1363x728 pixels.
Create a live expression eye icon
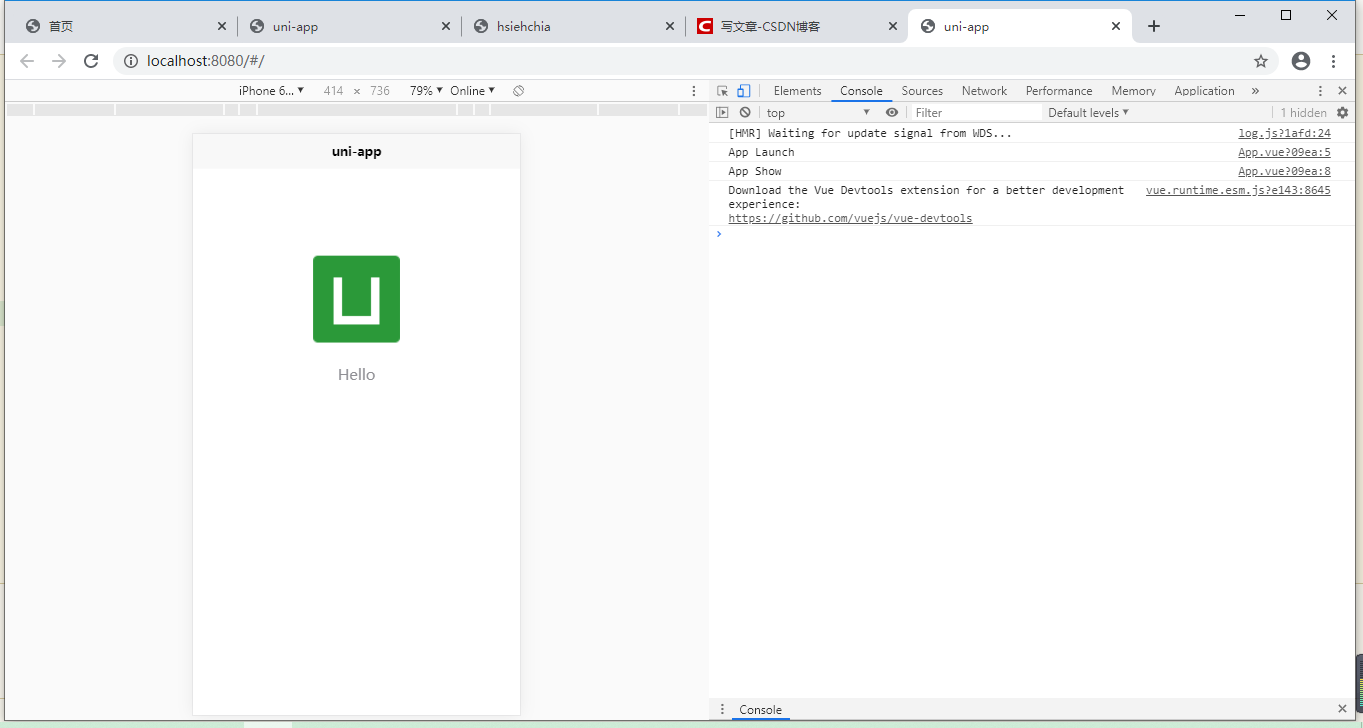tap(892, 113)
